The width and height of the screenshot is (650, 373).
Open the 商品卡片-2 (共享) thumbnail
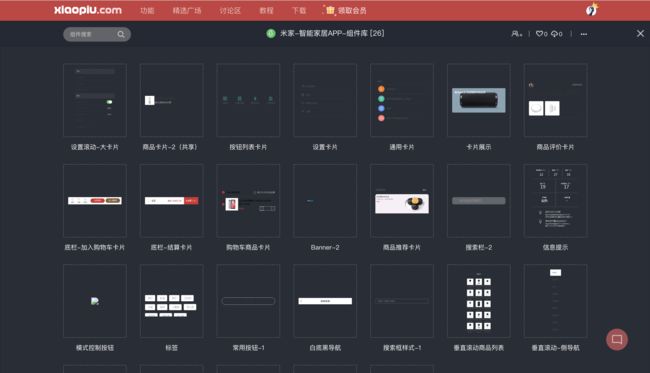coord(172,100)
